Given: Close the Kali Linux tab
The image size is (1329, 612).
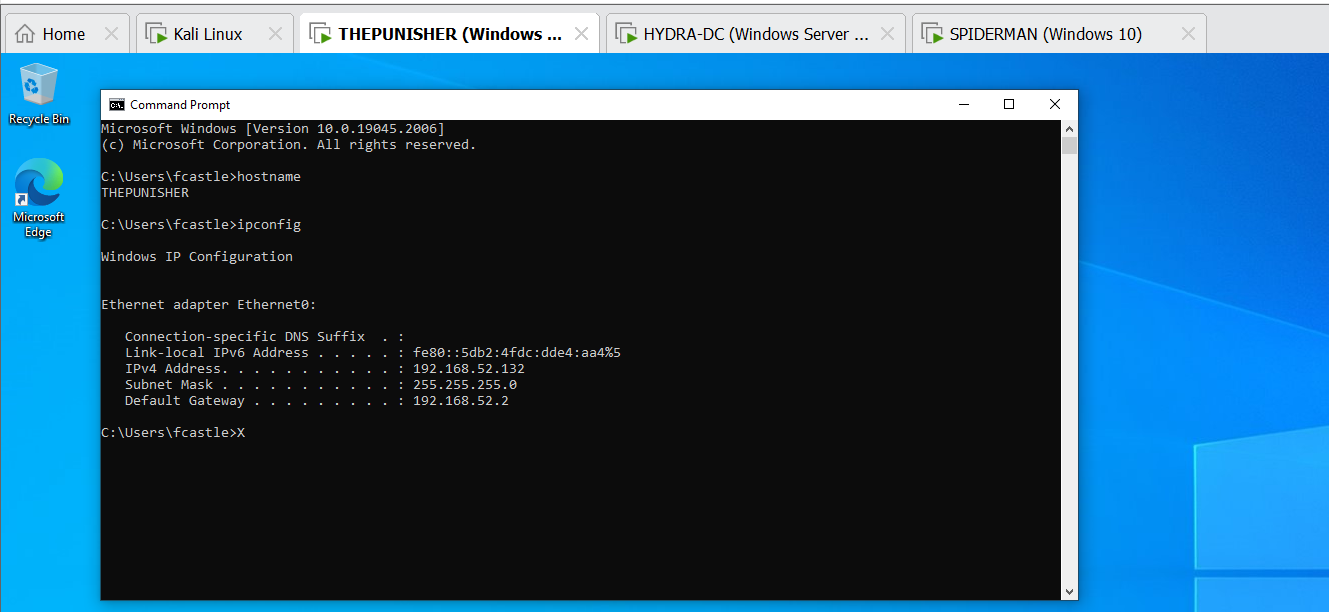Looking at the screenshot, I should 276,34.
